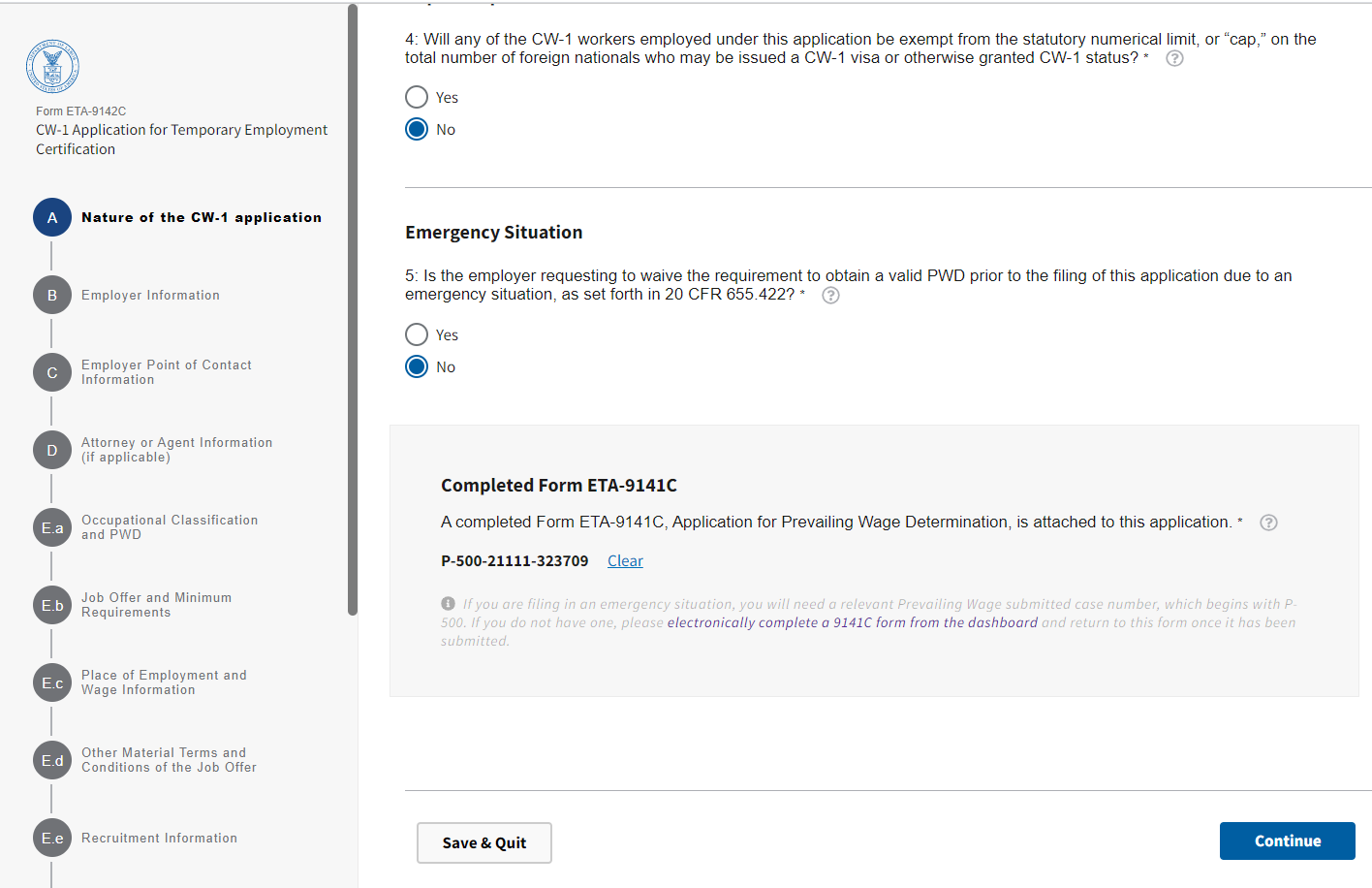Screen dimensions: 1372x888
Task: Clear the attached P-500-21111-323709 case number
Action: pos(625,561)
